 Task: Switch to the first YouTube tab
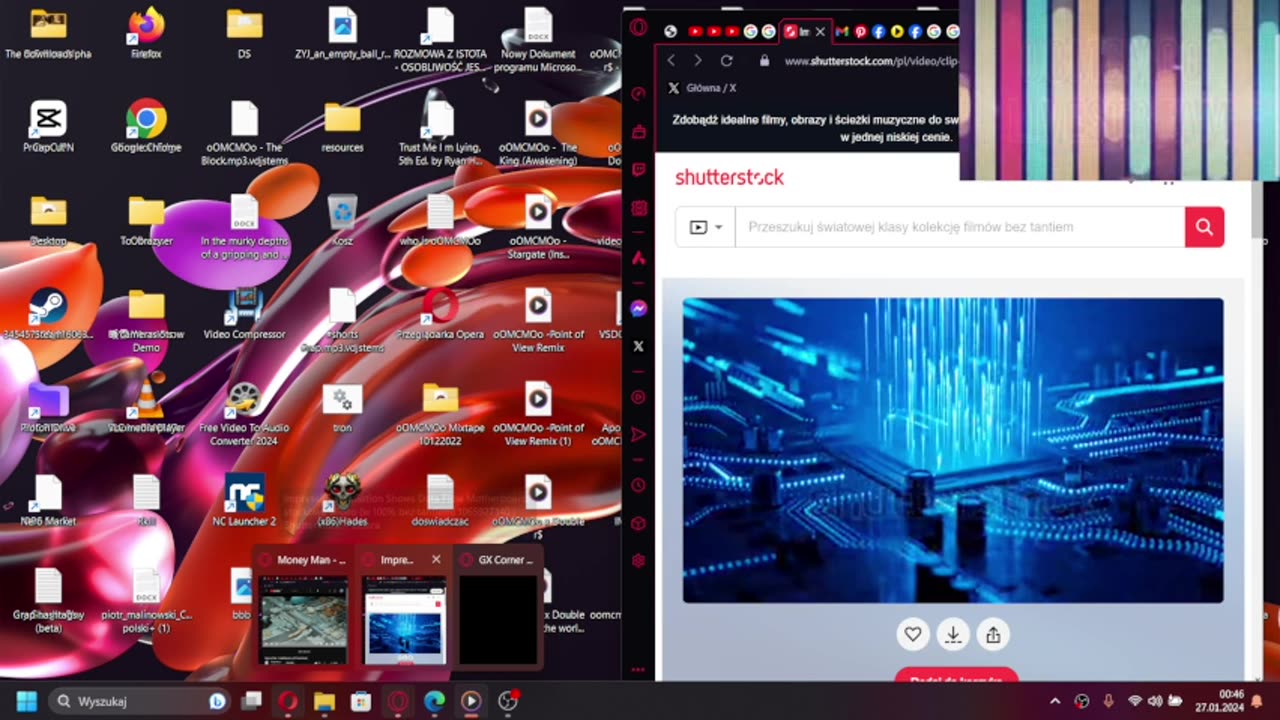695,32
